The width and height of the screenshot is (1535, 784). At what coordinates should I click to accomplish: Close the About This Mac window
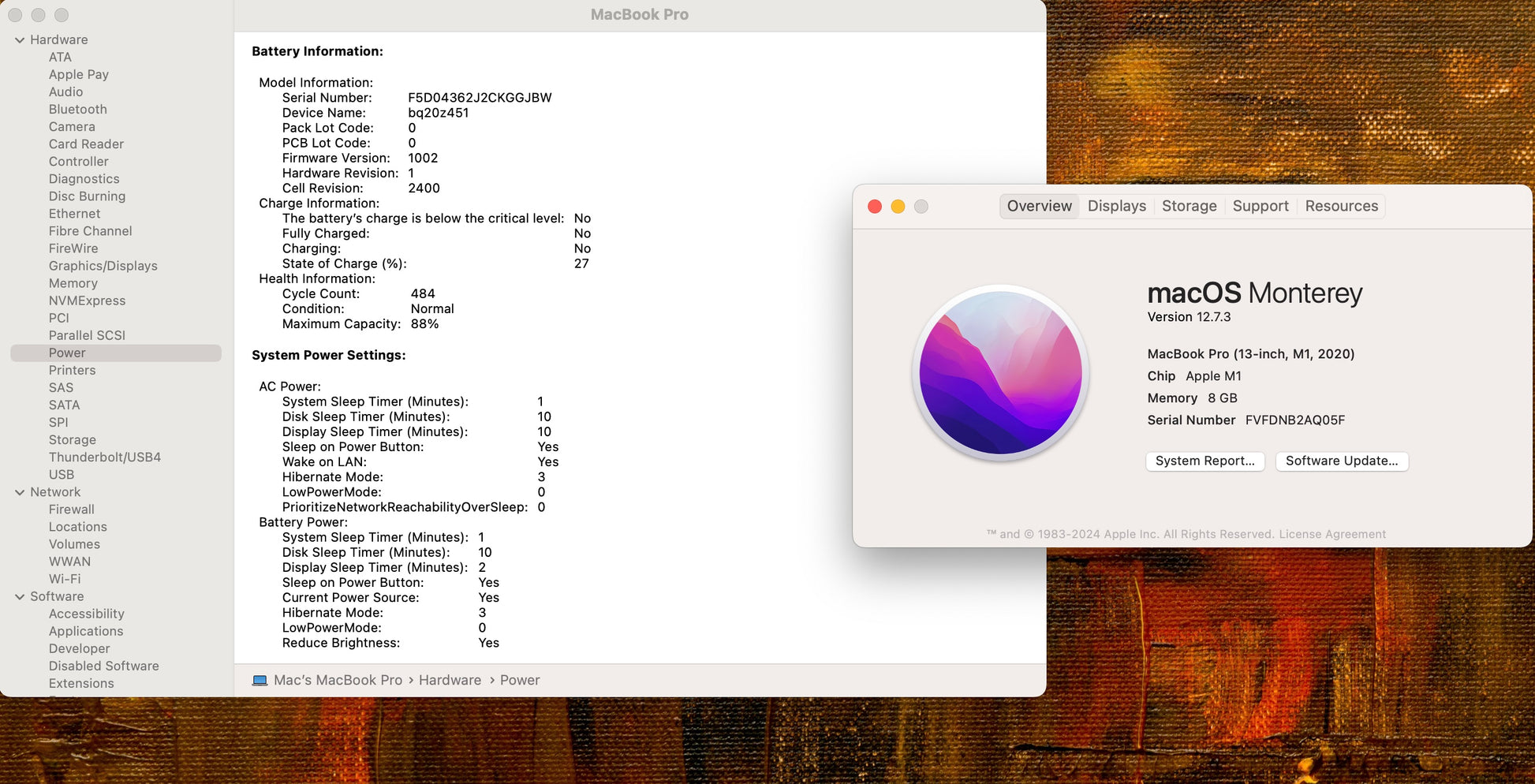pyautogui.click(x=874, y=207)
